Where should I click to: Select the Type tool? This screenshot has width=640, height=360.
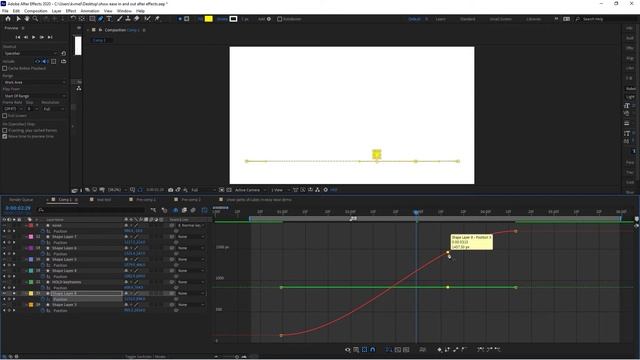click(x=109, y=19)
